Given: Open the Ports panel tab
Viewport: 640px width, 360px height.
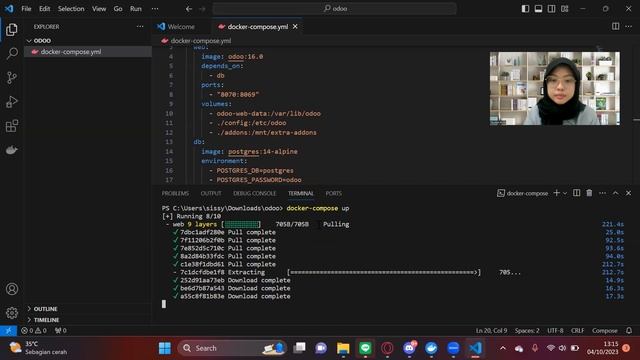Looking at the screenshot, I should point(333,193).
